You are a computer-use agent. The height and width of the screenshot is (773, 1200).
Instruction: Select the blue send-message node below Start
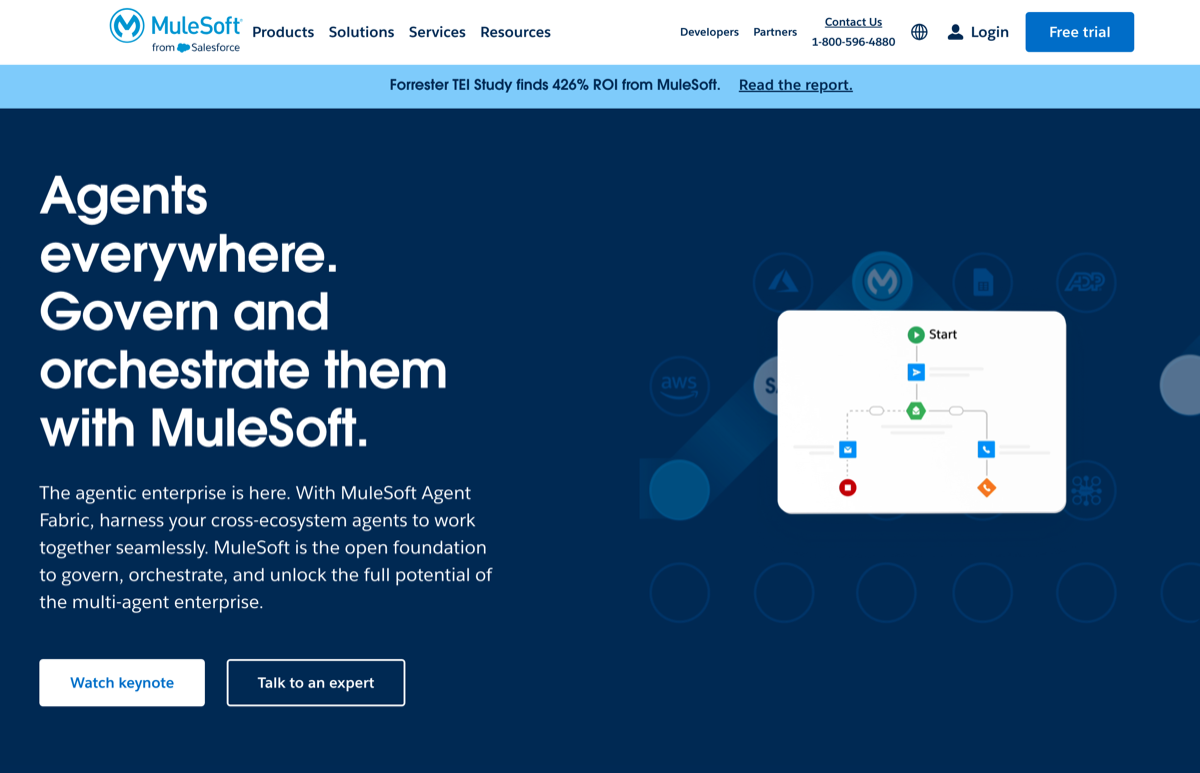pos(917,371)
